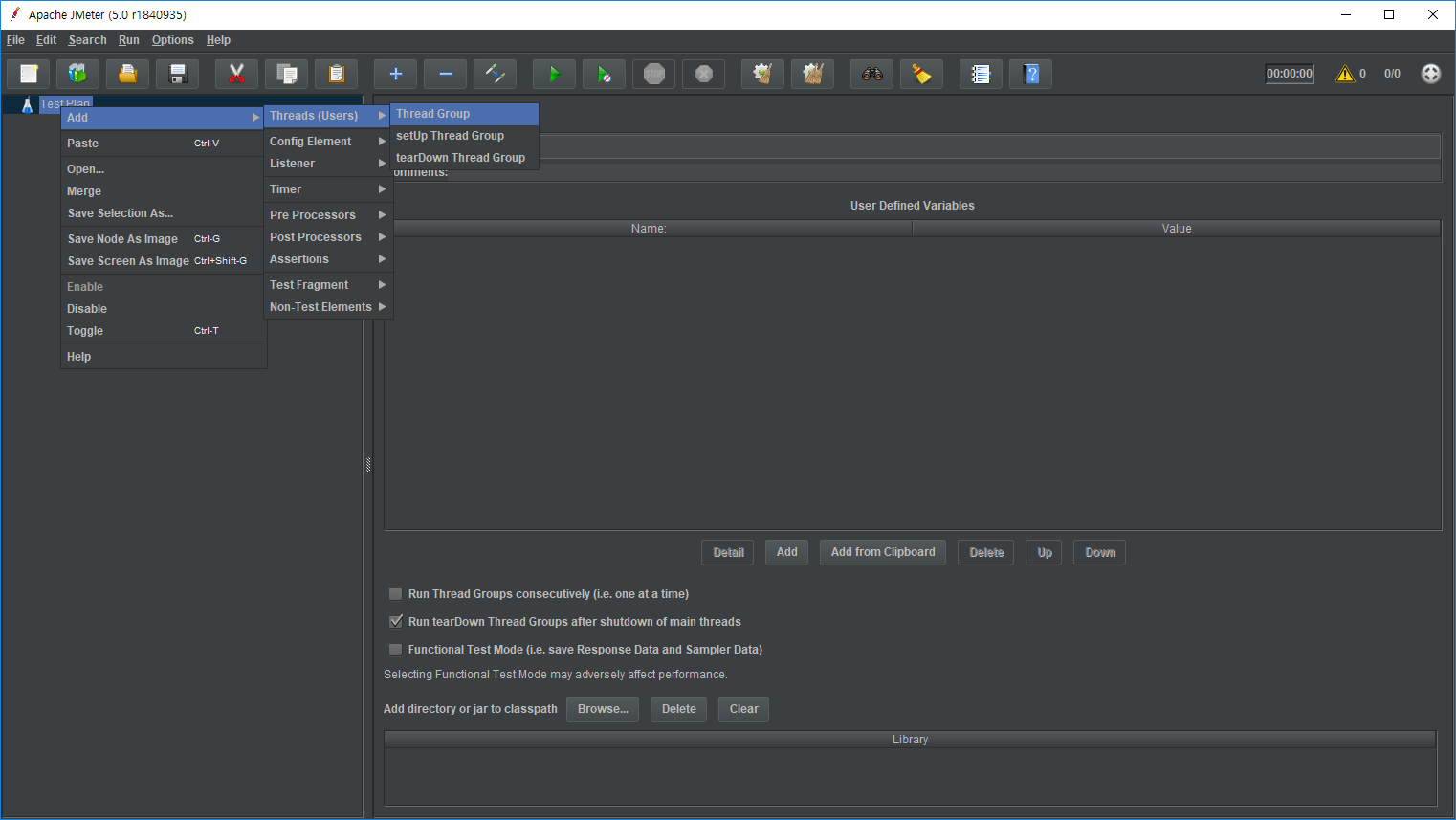
Task: Click Down button below variables table
Action: (x=1100, y=553)
